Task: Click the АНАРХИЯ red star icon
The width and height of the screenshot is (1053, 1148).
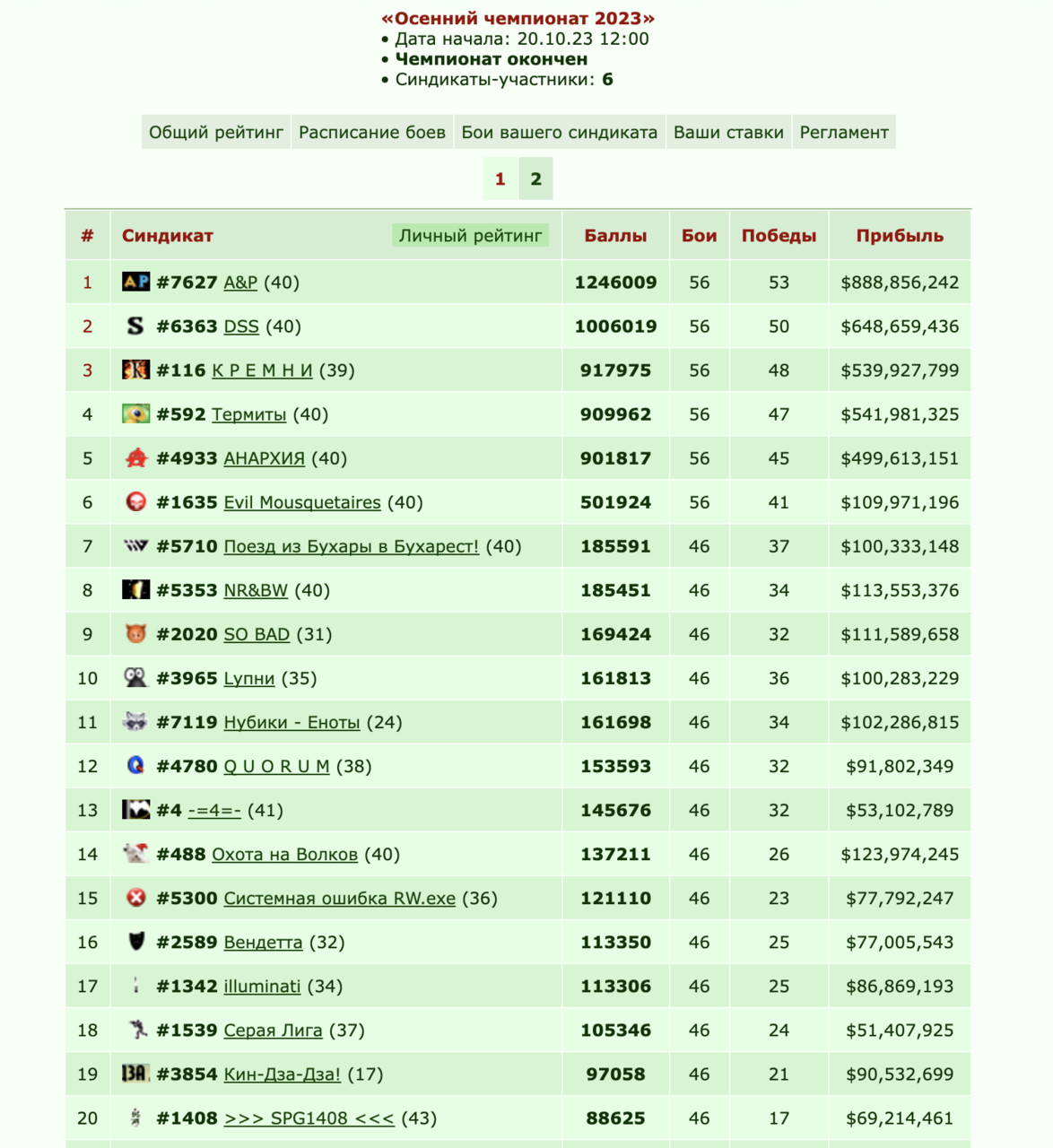Action: (x=135, y=457)
